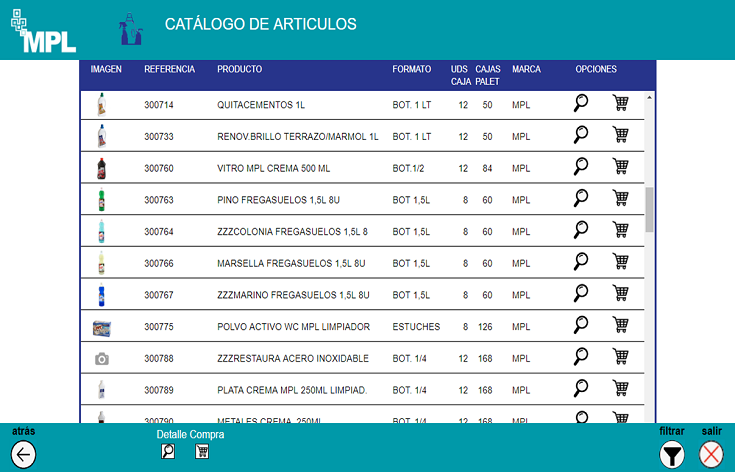The width and height of the screenshot is (735, 472).
Task: Add PLATA CREMA MPL 250ML to cart
Action: click(x=621, y=389)
